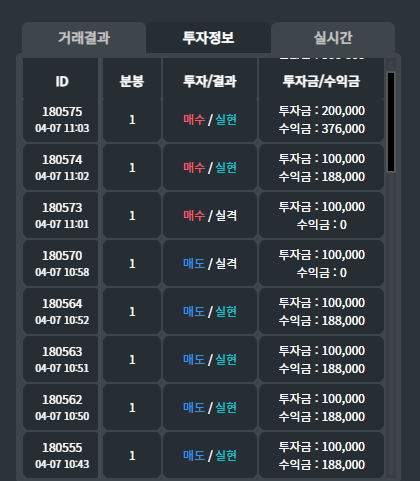The image size is (420, 481).
Task: Click the 투자금/수익금 column header
Action: pos(321,81)
